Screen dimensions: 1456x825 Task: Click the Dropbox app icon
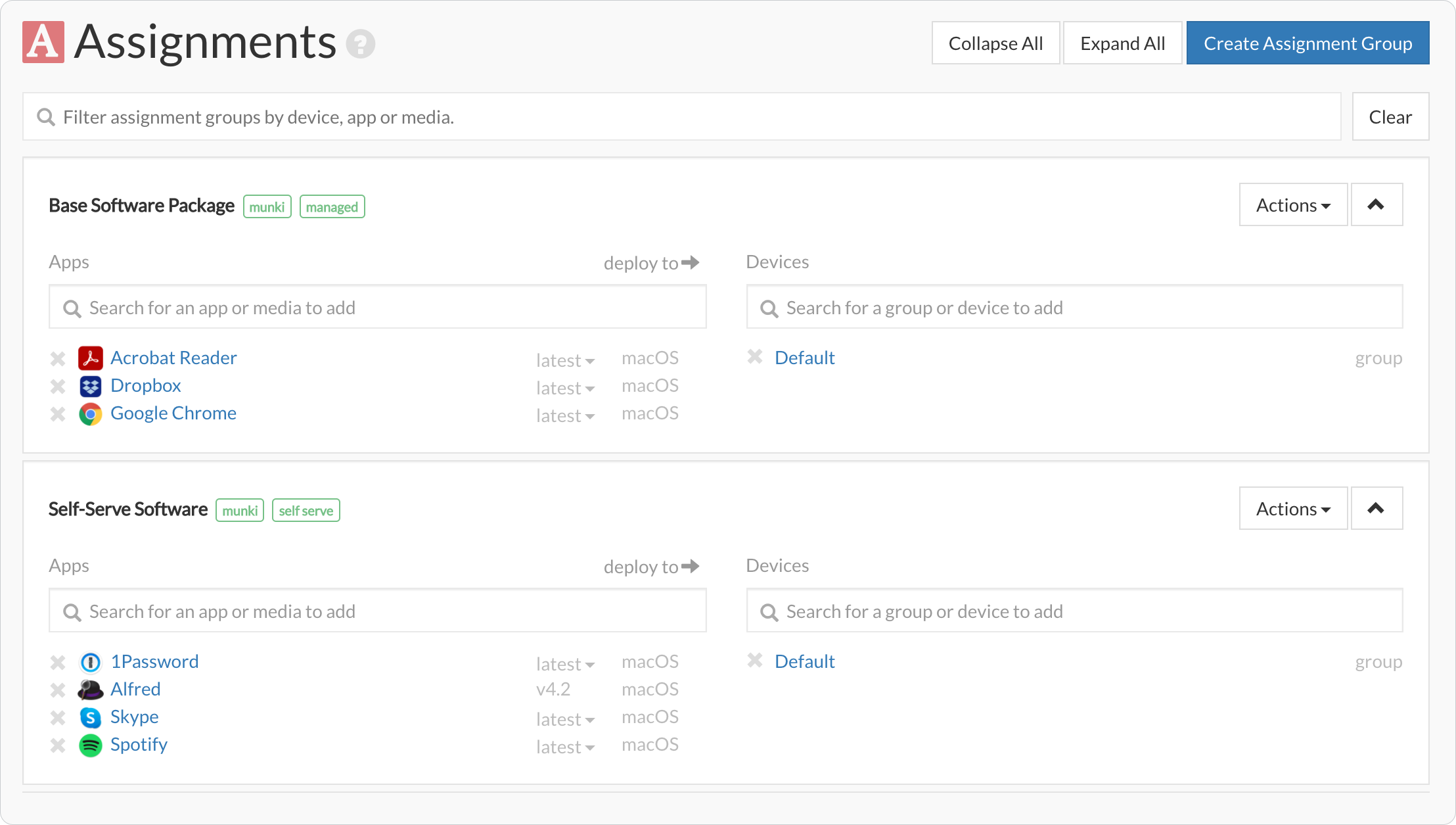(91, 386)
